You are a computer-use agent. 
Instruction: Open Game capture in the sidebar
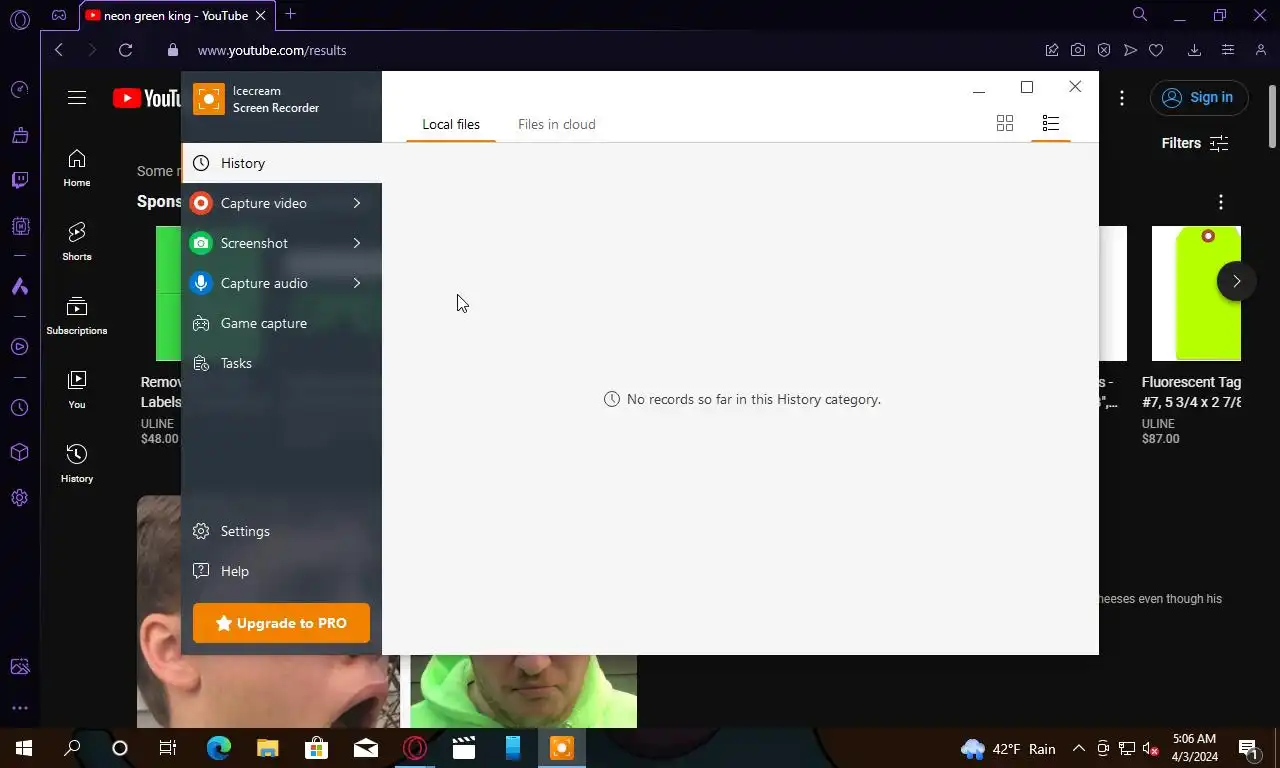pos(281,323)
